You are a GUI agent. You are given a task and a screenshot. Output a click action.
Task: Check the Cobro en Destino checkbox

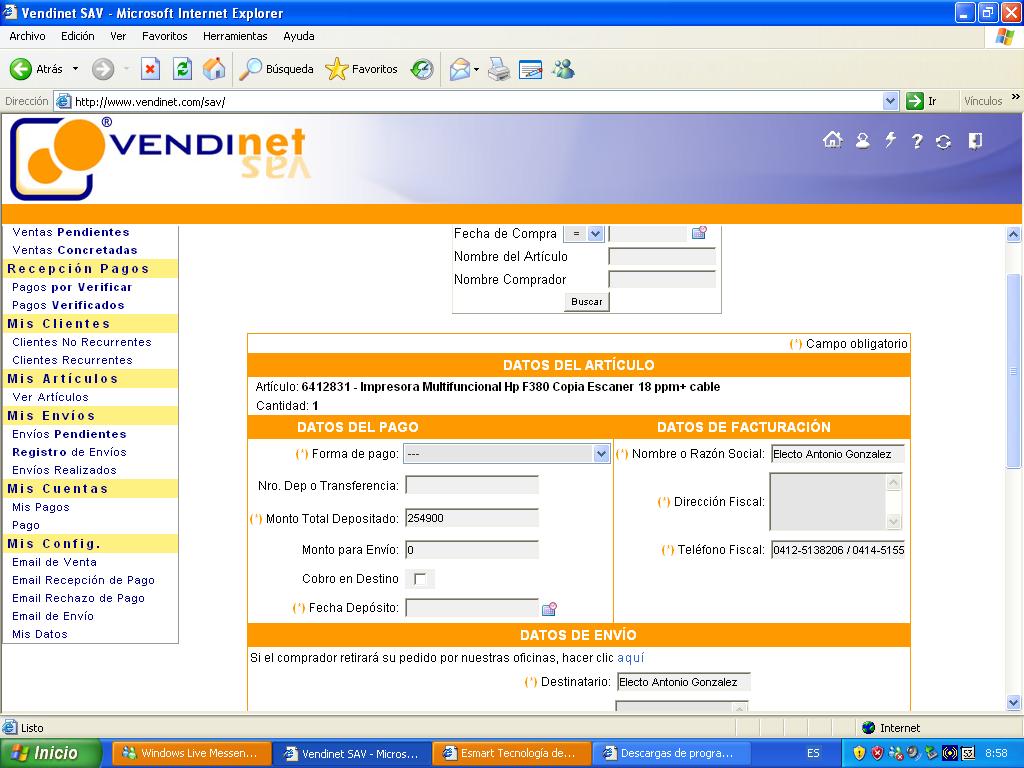tap(420, 579)
